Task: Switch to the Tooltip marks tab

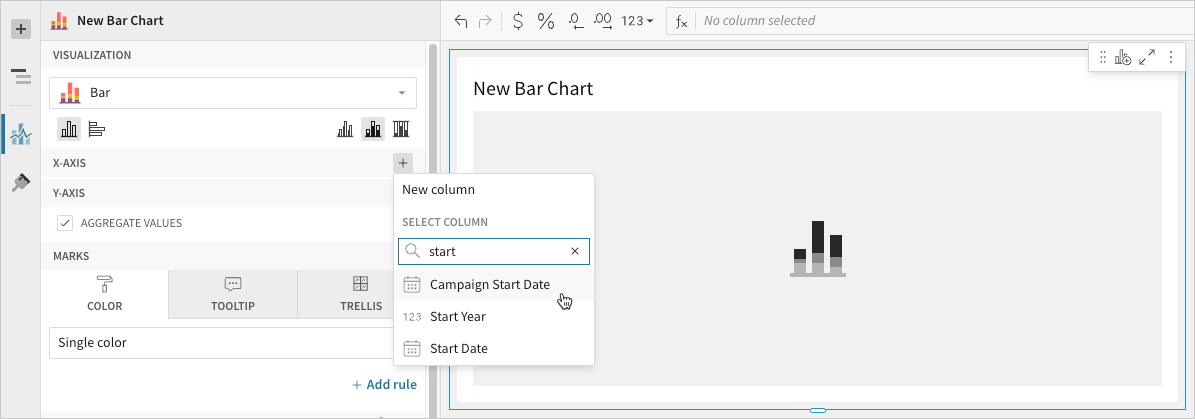Action: pyautogui.click(x=232, y=293)
